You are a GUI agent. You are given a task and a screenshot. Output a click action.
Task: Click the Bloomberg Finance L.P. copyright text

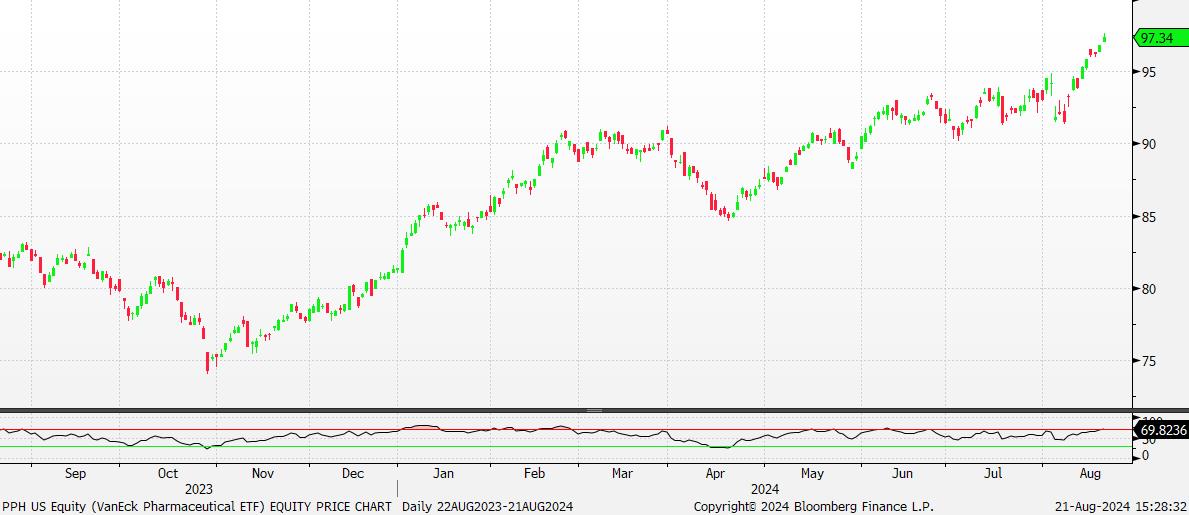point(814,507)
